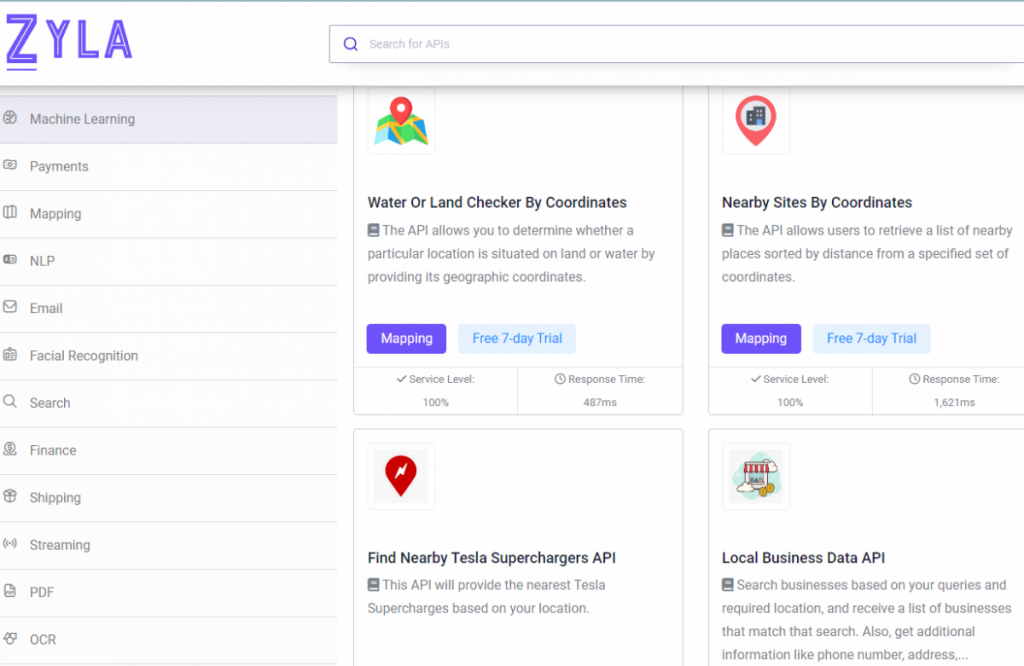
Task: Click book icon in Local Business Data description
Action: coord(728,584)
